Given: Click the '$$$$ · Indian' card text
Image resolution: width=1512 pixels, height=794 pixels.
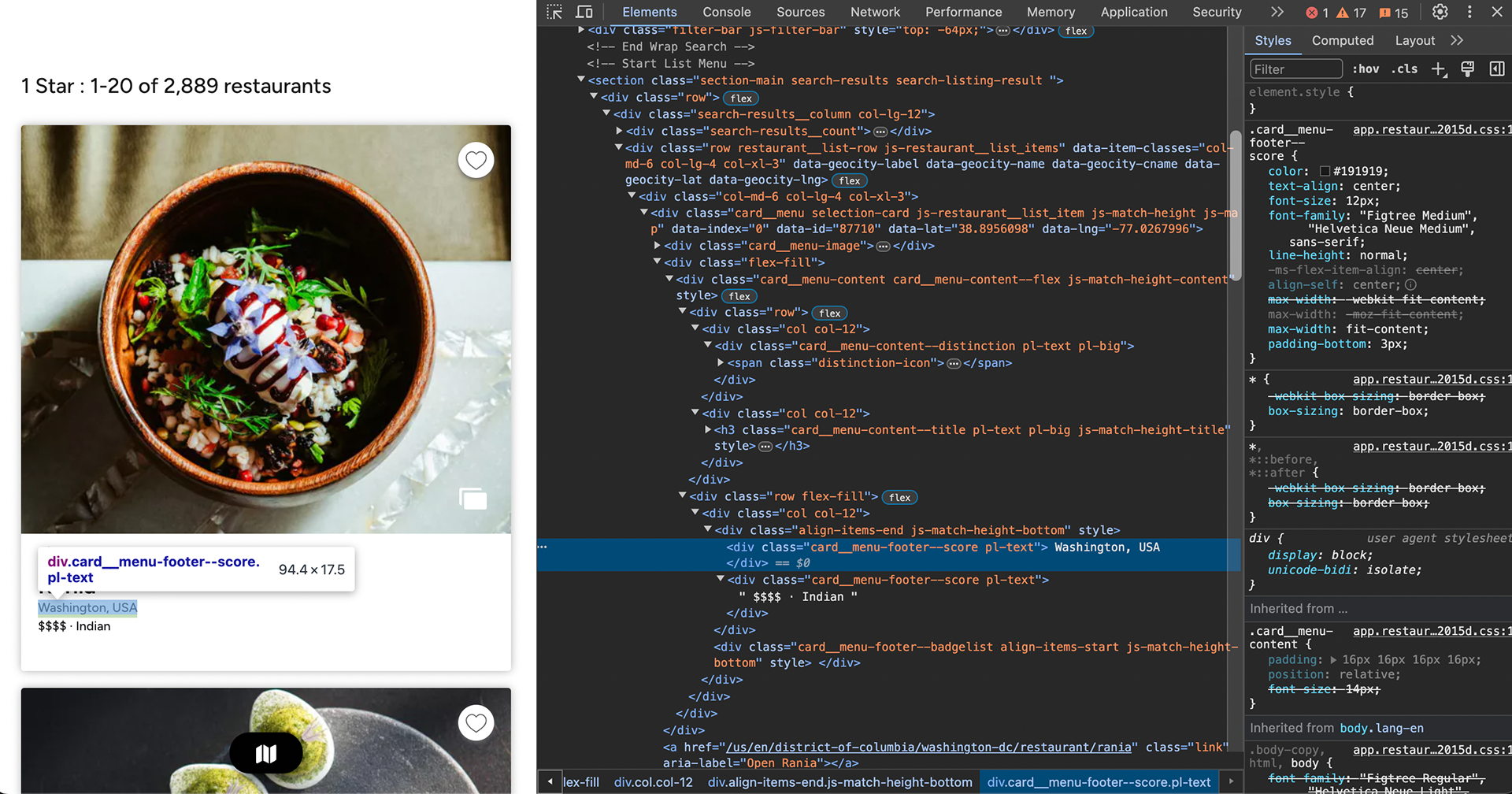Looking at the screenshot, I should tap(74, 626).
